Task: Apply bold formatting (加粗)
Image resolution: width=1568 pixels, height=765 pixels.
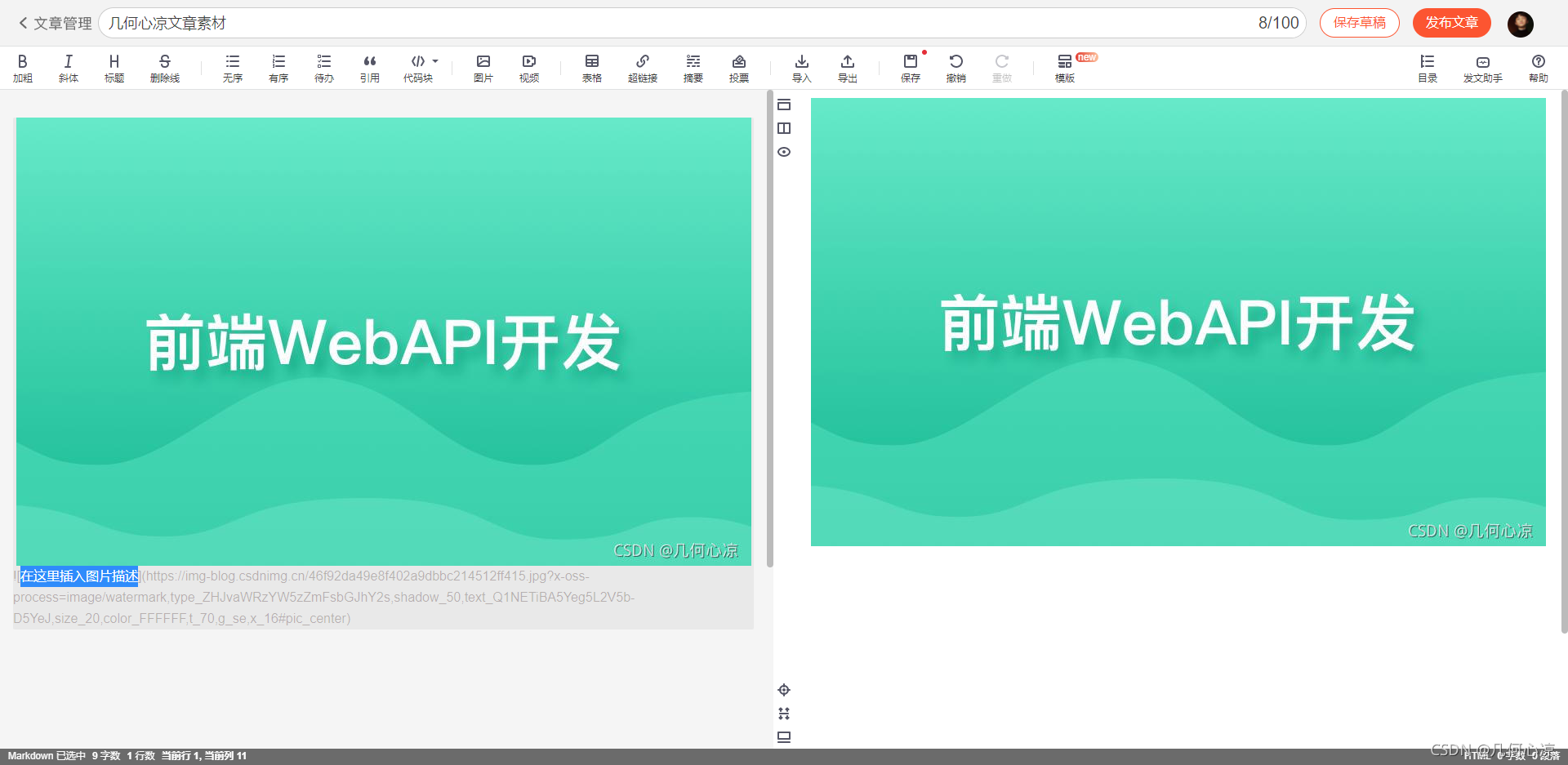Action: tap(23, 68)
